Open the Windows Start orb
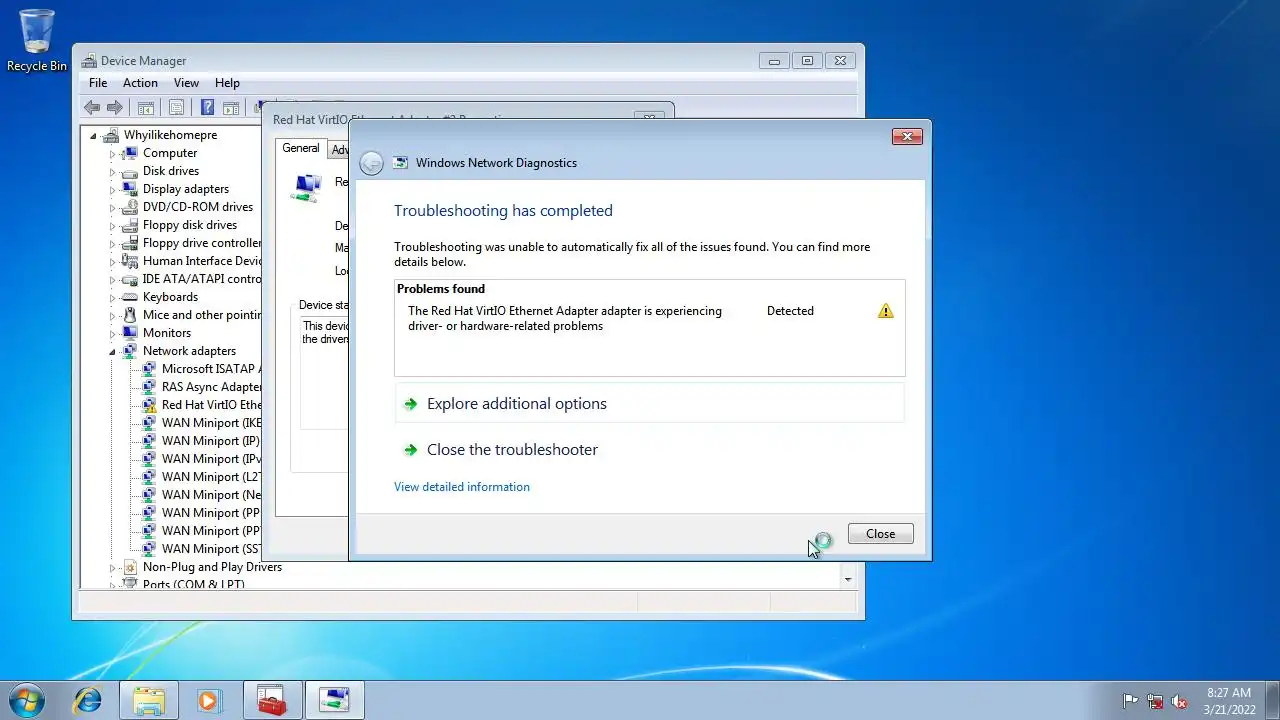Viewport: 1280px width, 720px height. (25, 700)
